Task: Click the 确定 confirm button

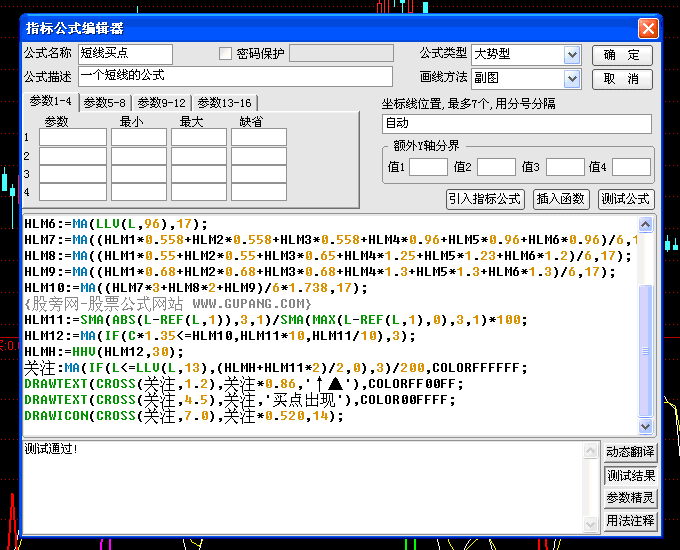Action: (622, 55)
